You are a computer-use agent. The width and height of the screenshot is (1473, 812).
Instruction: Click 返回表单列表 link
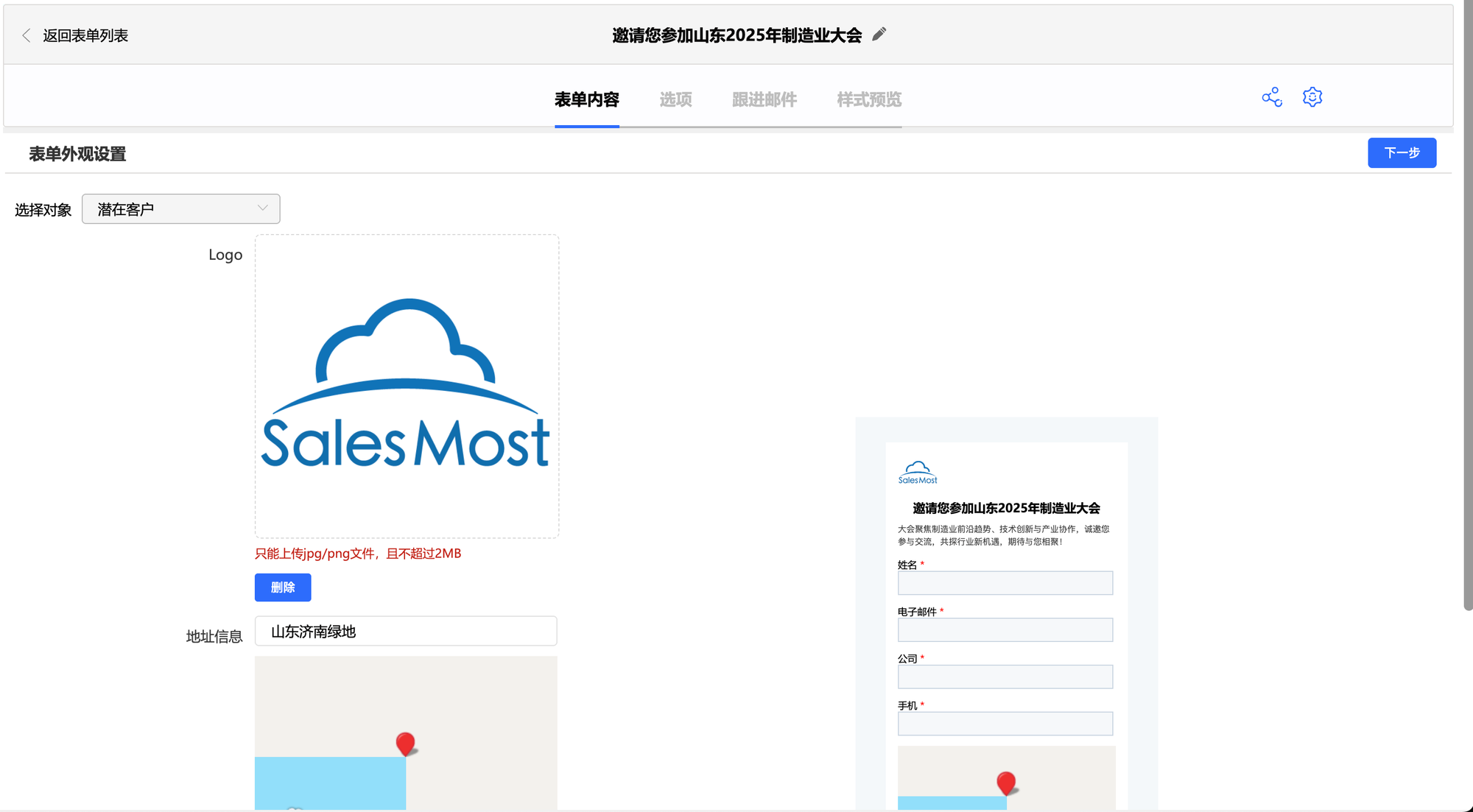[85, 35]
